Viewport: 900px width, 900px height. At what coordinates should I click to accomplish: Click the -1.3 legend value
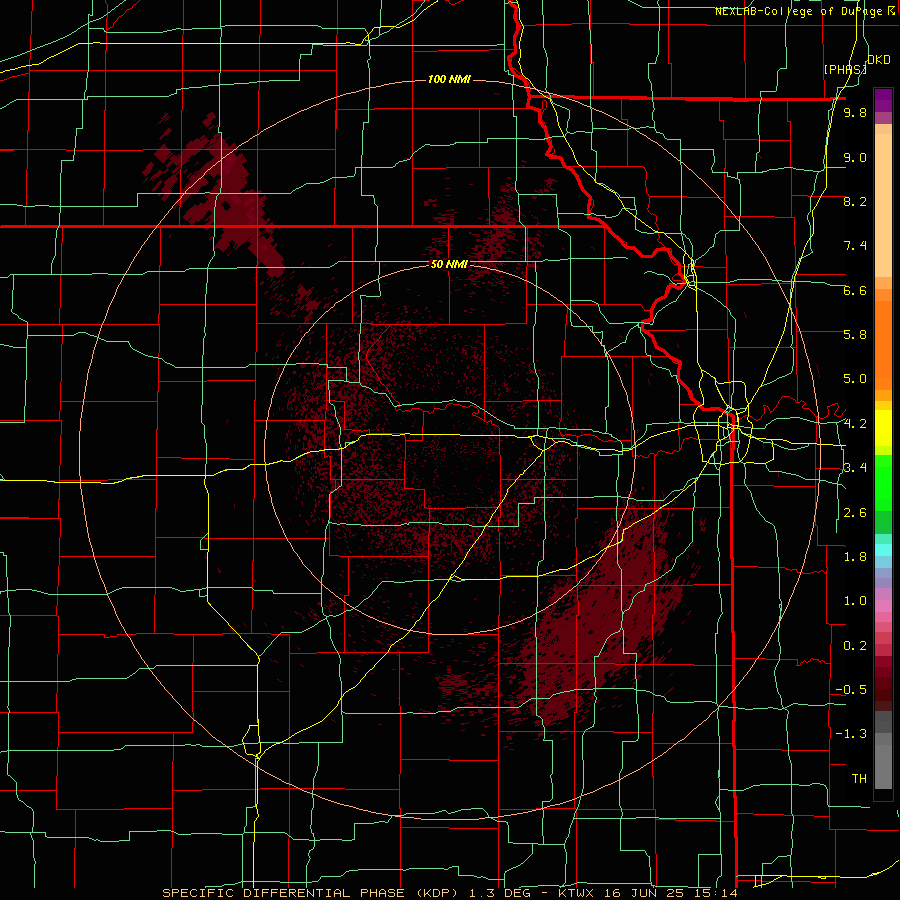(x=851, y=734)
